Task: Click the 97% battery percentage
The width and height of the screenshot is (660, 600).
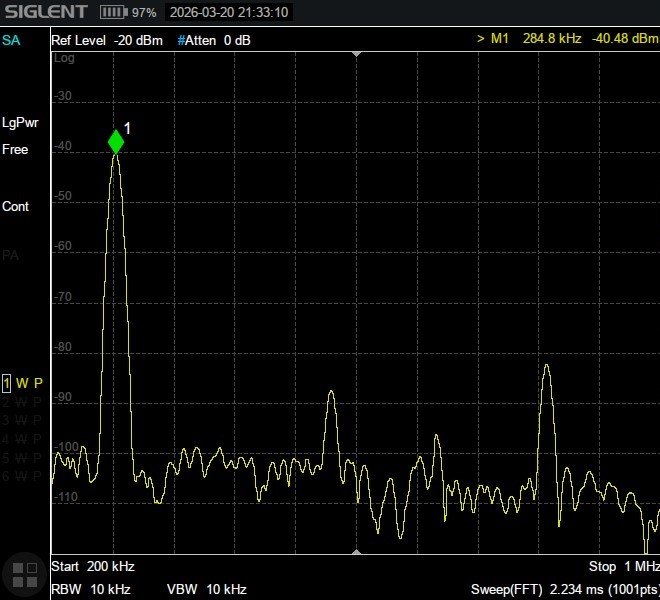Action: tap(144, 12)
